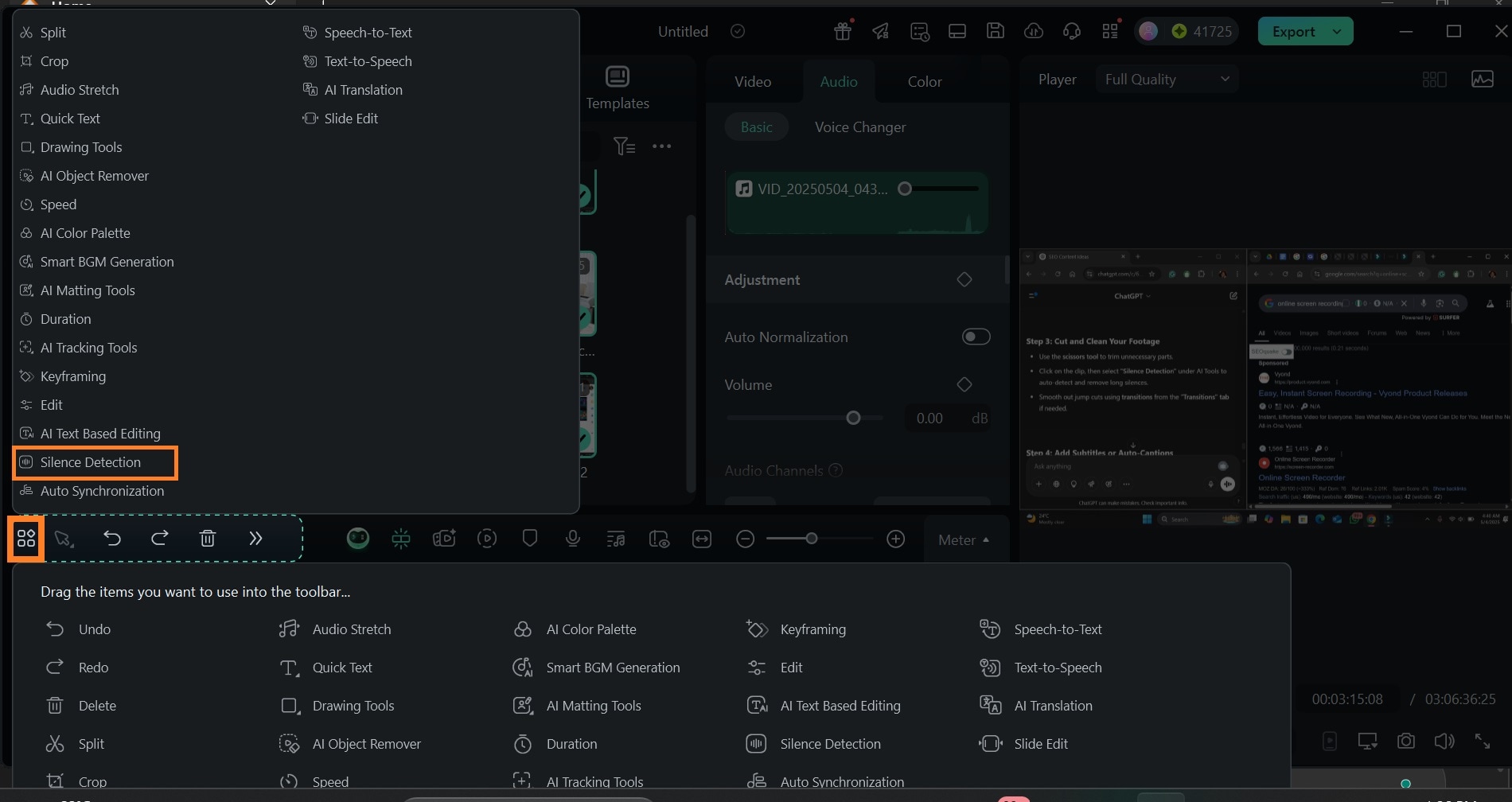The width and height of the screenshot is (1512, 802).
Task: Click the 41725 credits counter
Action: click(x=1202, y=31)
